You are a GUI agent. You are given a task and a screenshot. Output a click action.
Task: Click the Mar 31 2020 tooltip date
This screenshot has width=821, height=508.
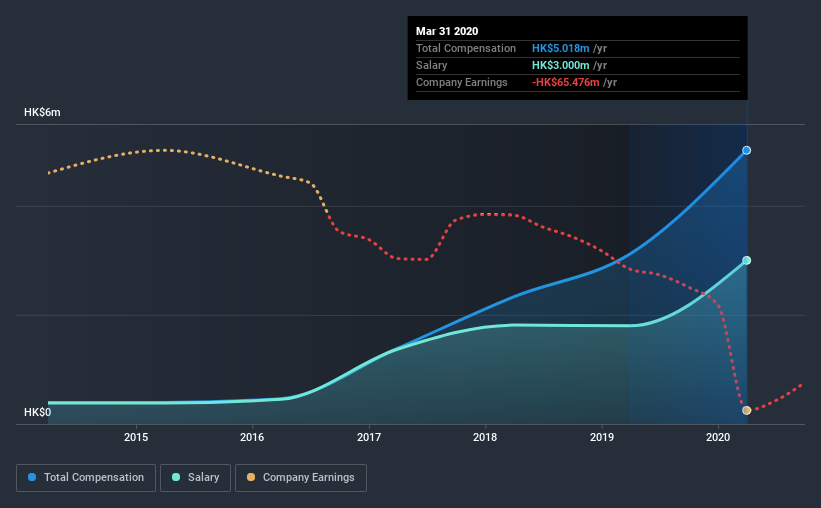coord(447,31)
